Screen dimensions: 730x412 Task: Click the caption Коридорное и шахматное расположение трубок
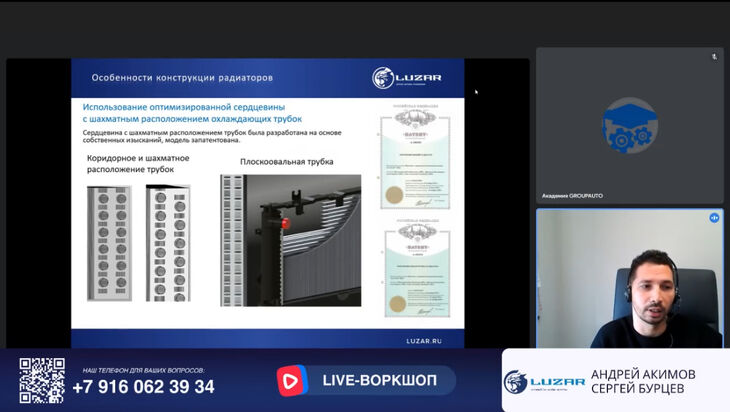coord(138,164)
